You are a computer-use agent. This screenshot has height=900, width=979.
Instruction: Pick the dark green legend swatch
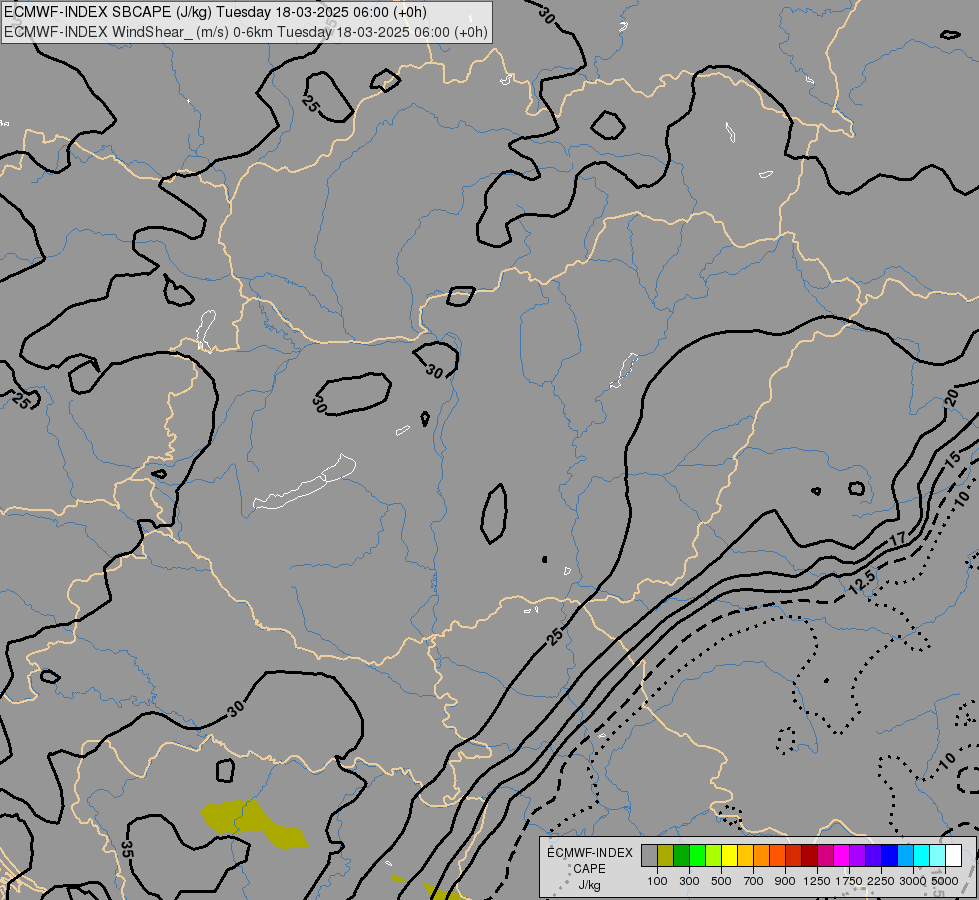click(x=681, y=855)
